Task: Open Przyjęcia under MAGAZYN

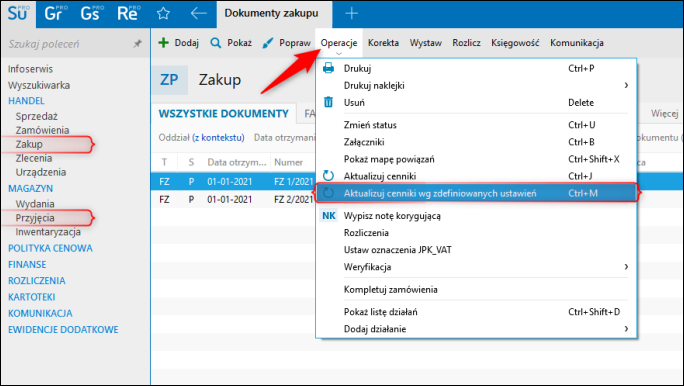Action: tap(35, 218)
